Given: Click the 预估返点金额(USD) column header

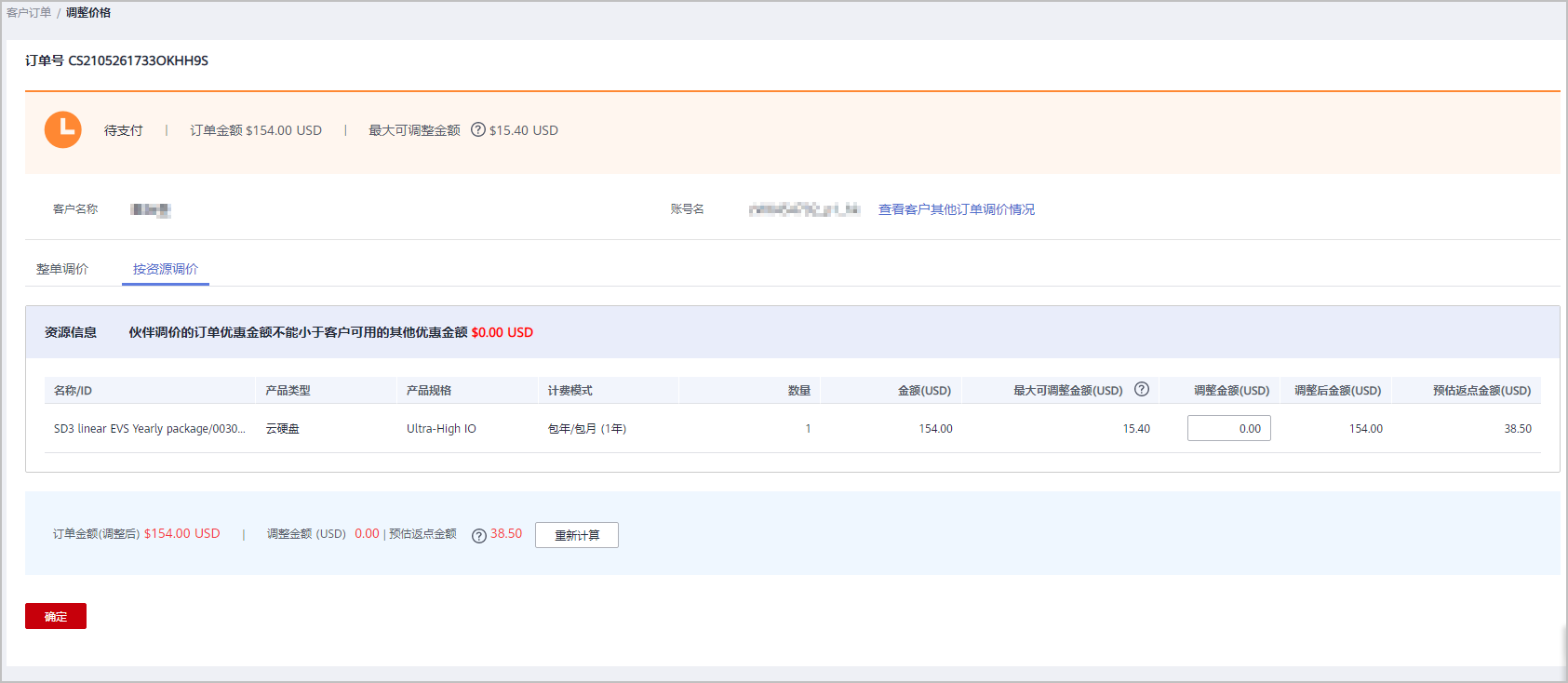Looking at the screenshot, I should (1482, 391).
